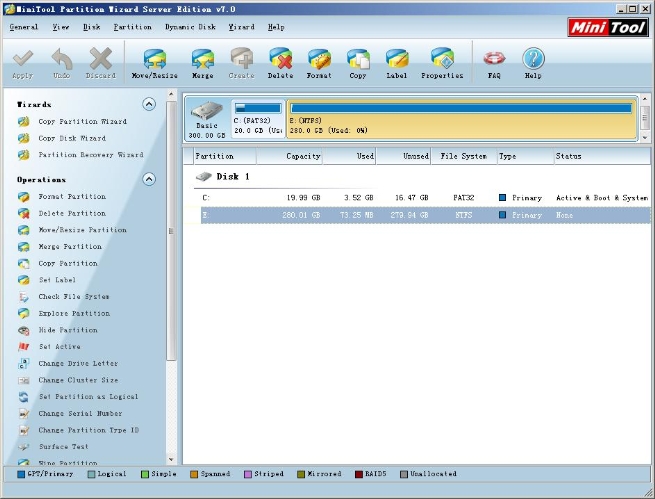Sort by the Status column header
The image size is (655, 499).
click(602, 156)
